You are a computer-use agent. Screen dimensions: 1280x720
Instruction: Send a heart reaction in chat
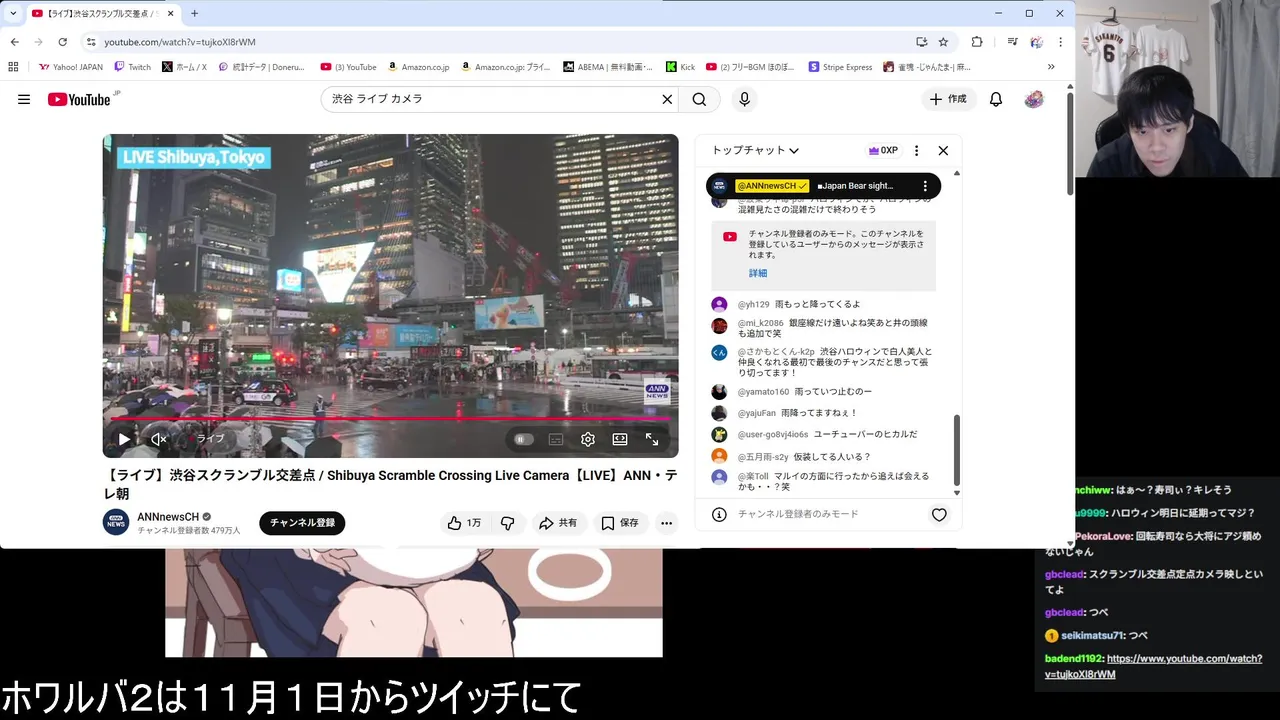[939, 515]
